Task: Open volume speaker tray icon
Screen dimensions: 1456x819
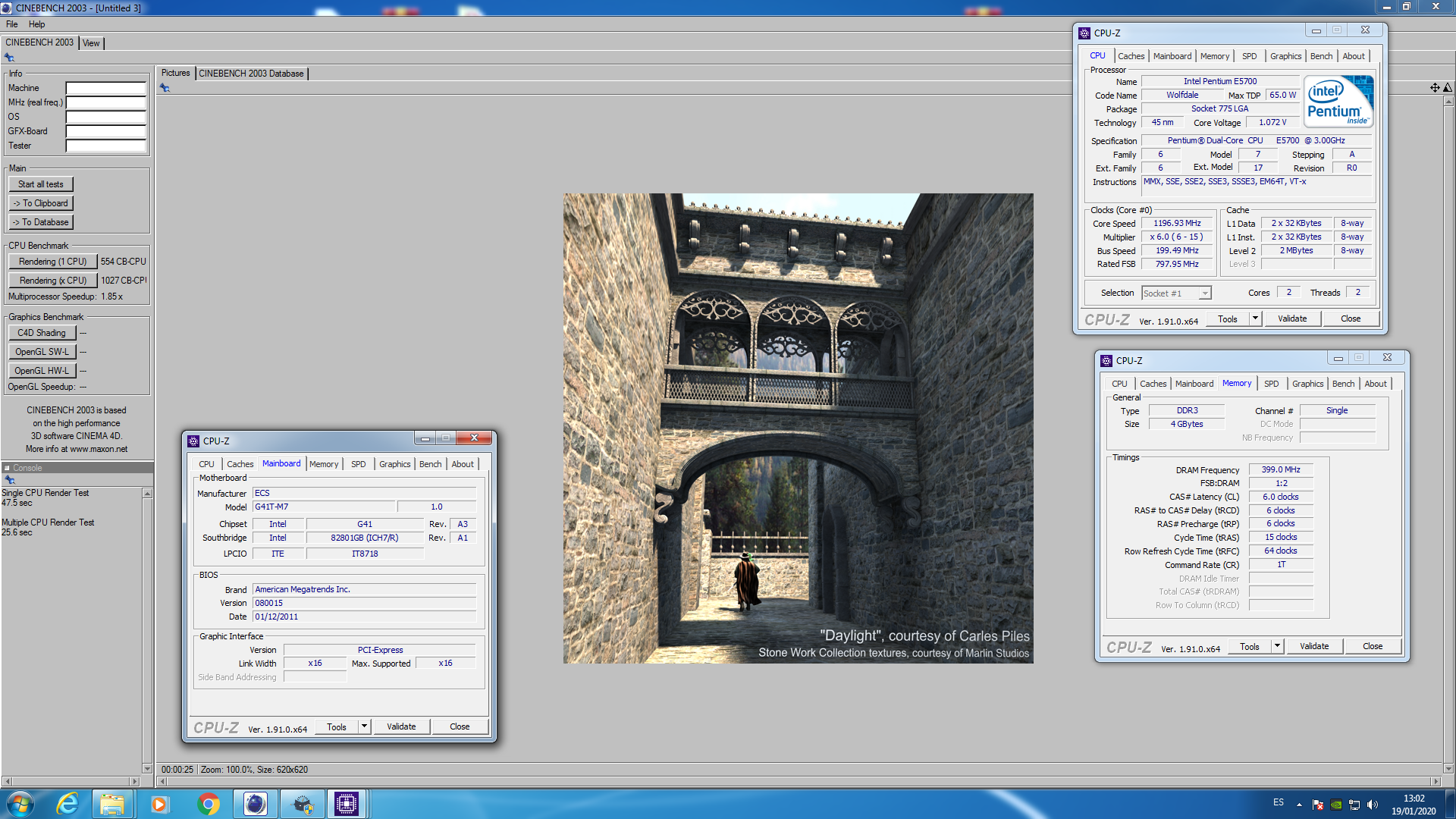Action: tap(1373, 805)
